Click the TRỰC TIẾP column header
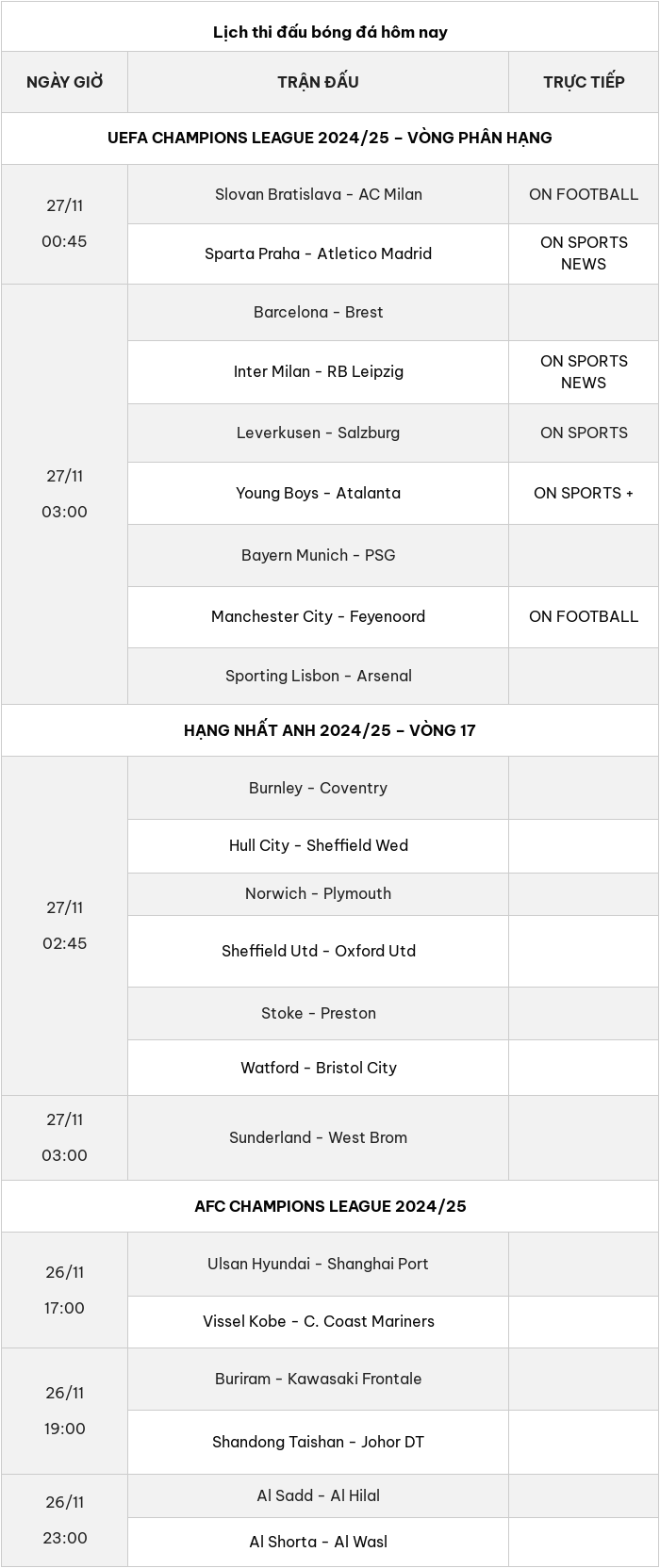This screenshot has width=660, height=1568. point(584,82)
